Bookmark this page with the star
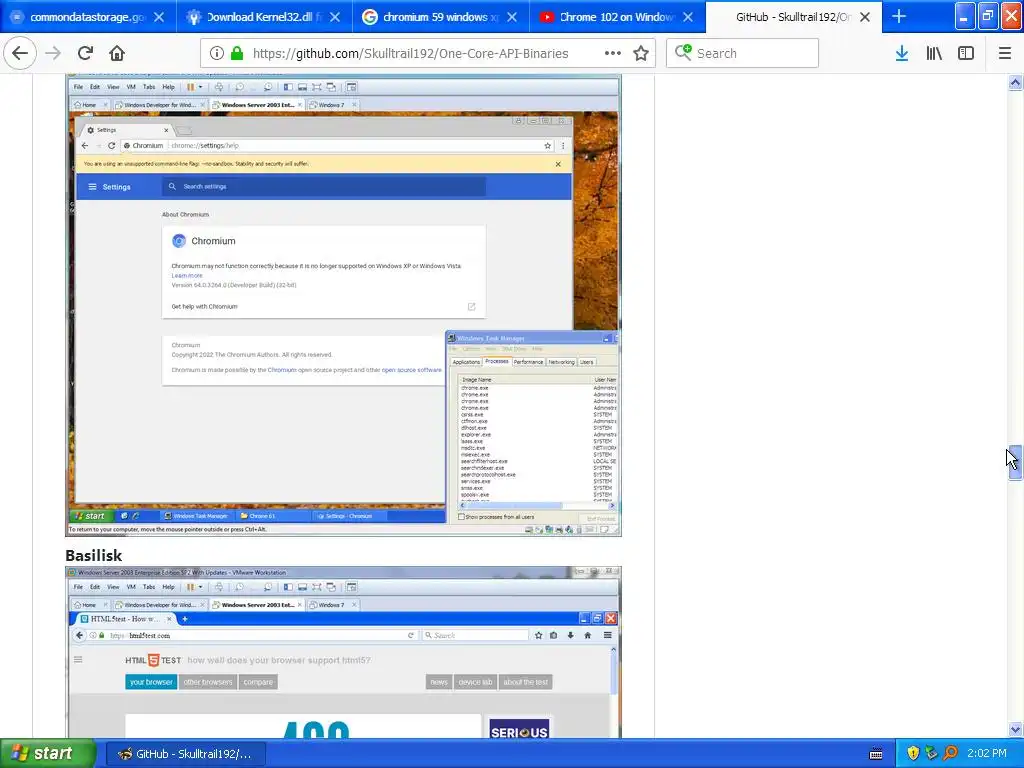1024x768 pixels. coord(641,53)
